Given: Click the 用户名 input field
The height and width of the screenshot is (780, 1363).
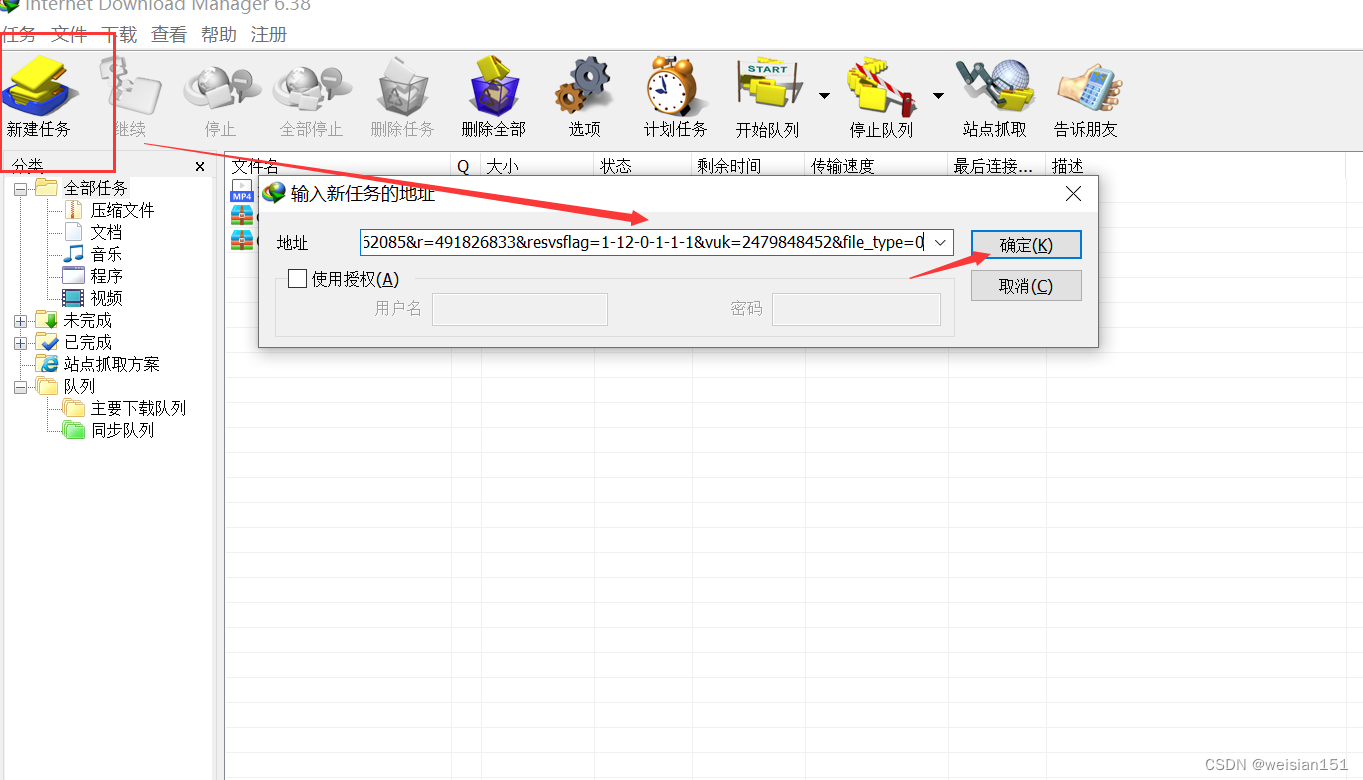Looking at the screenshot, I should pyautogui.click(x=519, y=309).
